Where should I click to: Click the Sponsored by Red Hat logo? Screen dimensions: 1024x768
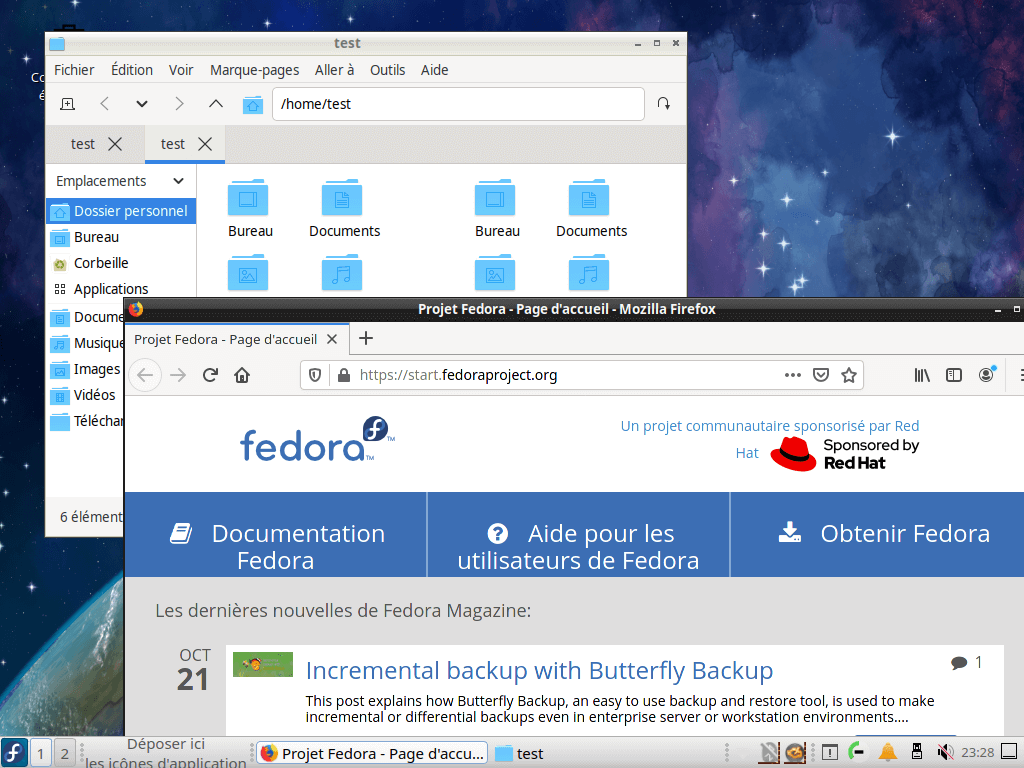click(x=844, y=454)
